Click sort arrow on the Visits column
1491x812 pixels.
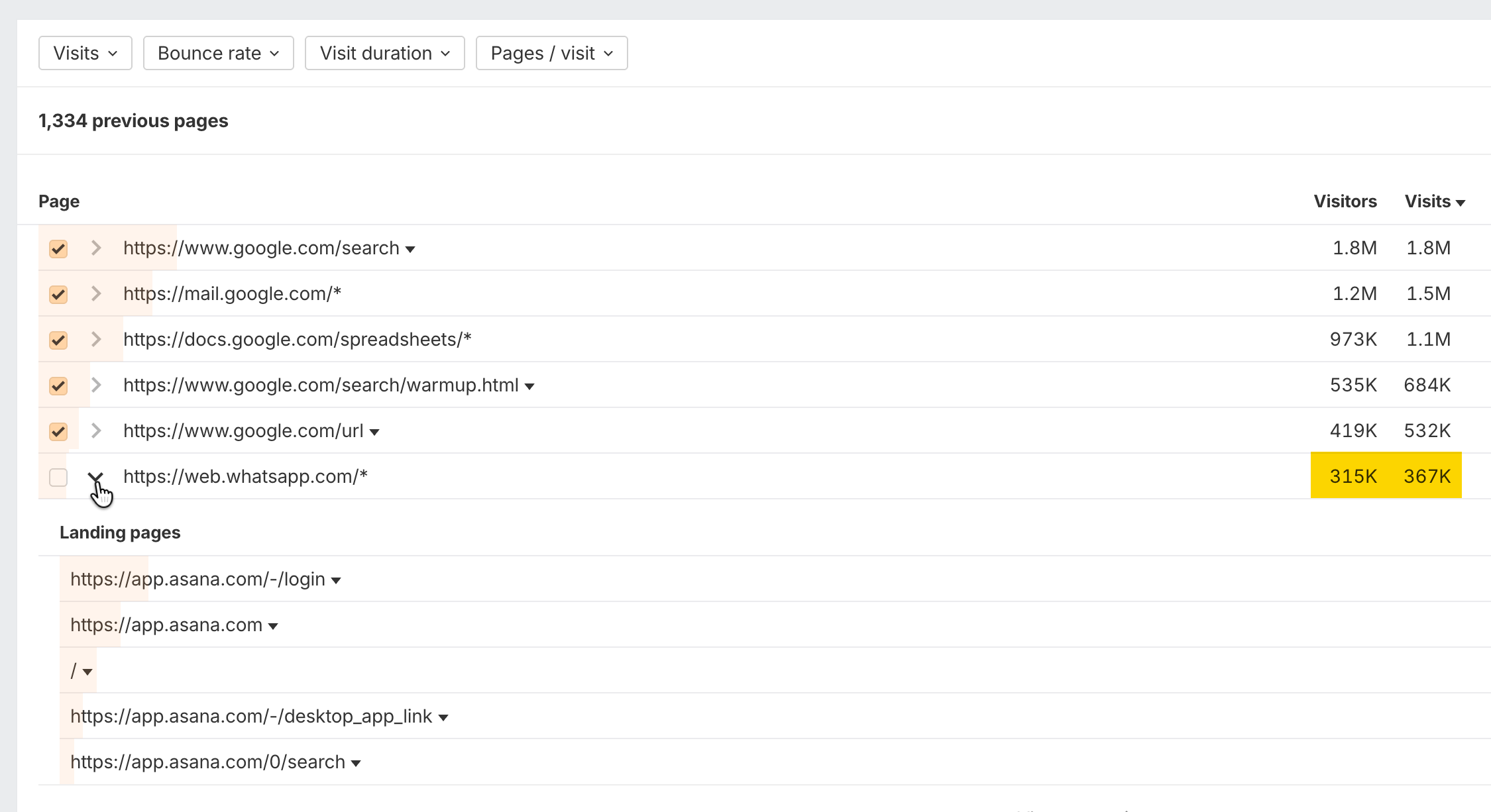(x=1461, y=203)
